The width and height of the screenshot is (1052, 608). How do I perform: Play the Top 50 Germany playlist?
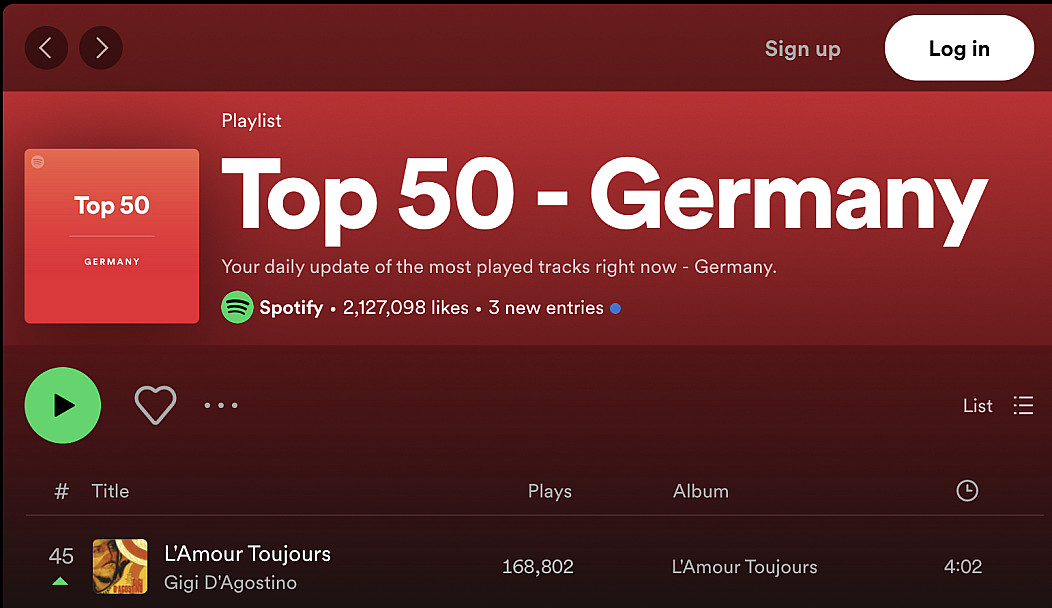[x=63, y=405]
